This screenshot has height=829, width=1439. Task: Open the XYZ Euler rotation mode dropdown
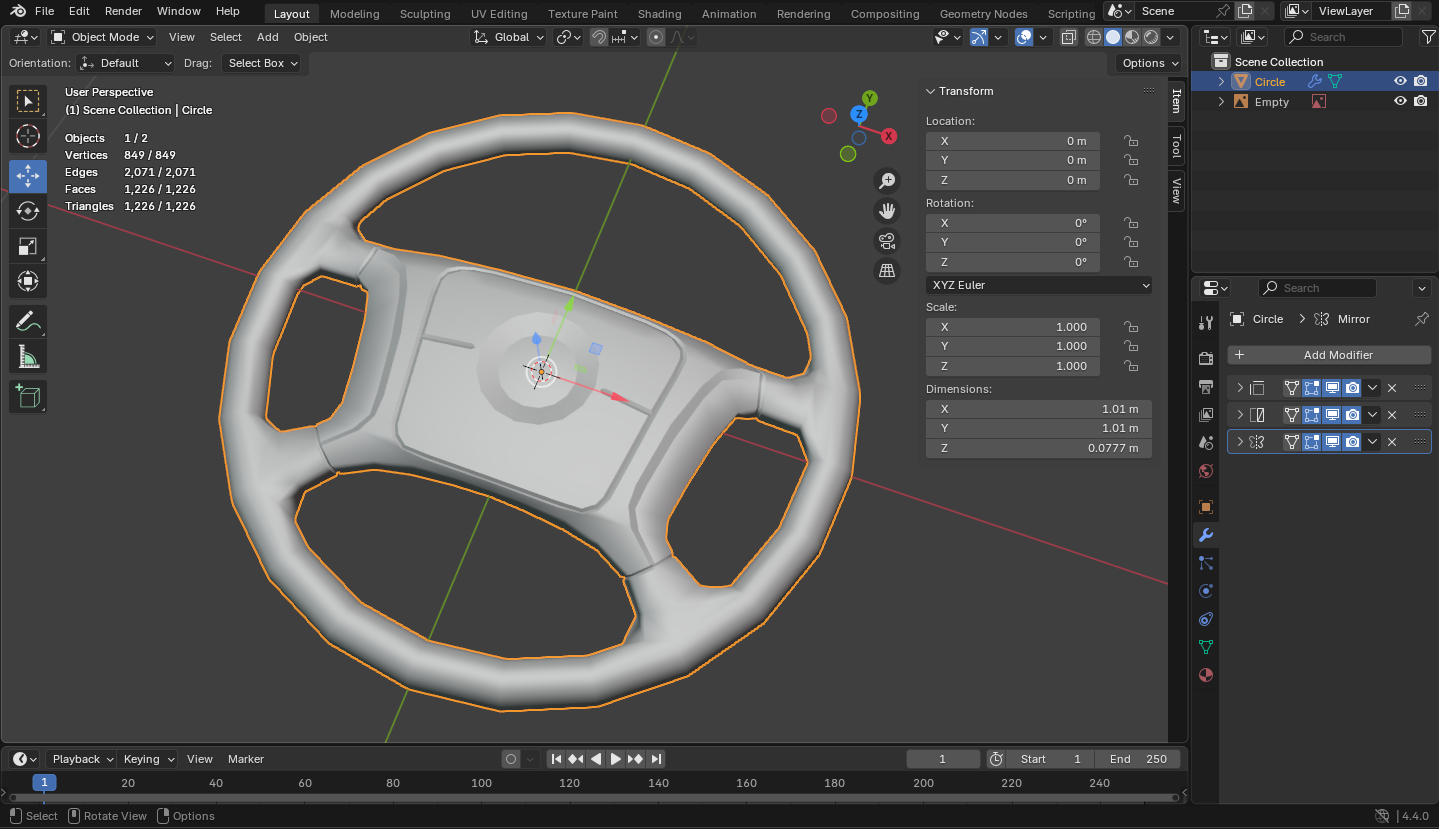(x=1038, y=285)
